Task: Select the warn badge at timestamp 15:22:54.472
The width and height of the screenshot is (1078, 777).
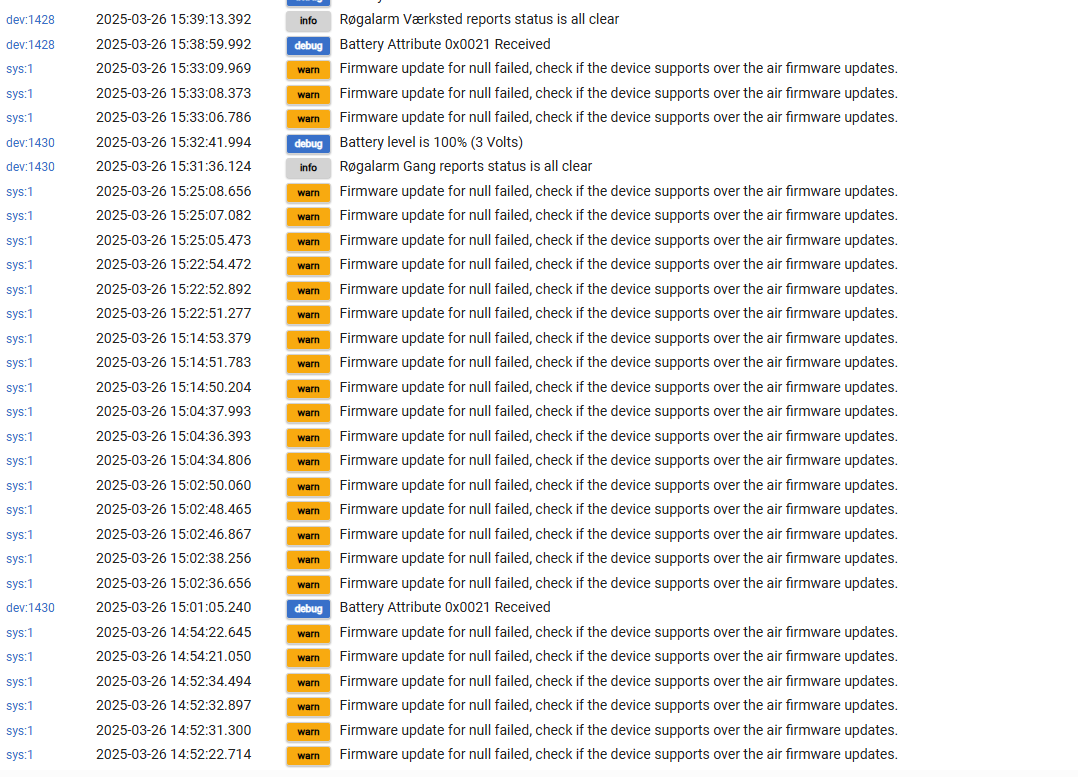Action: (x=308, y=265)
